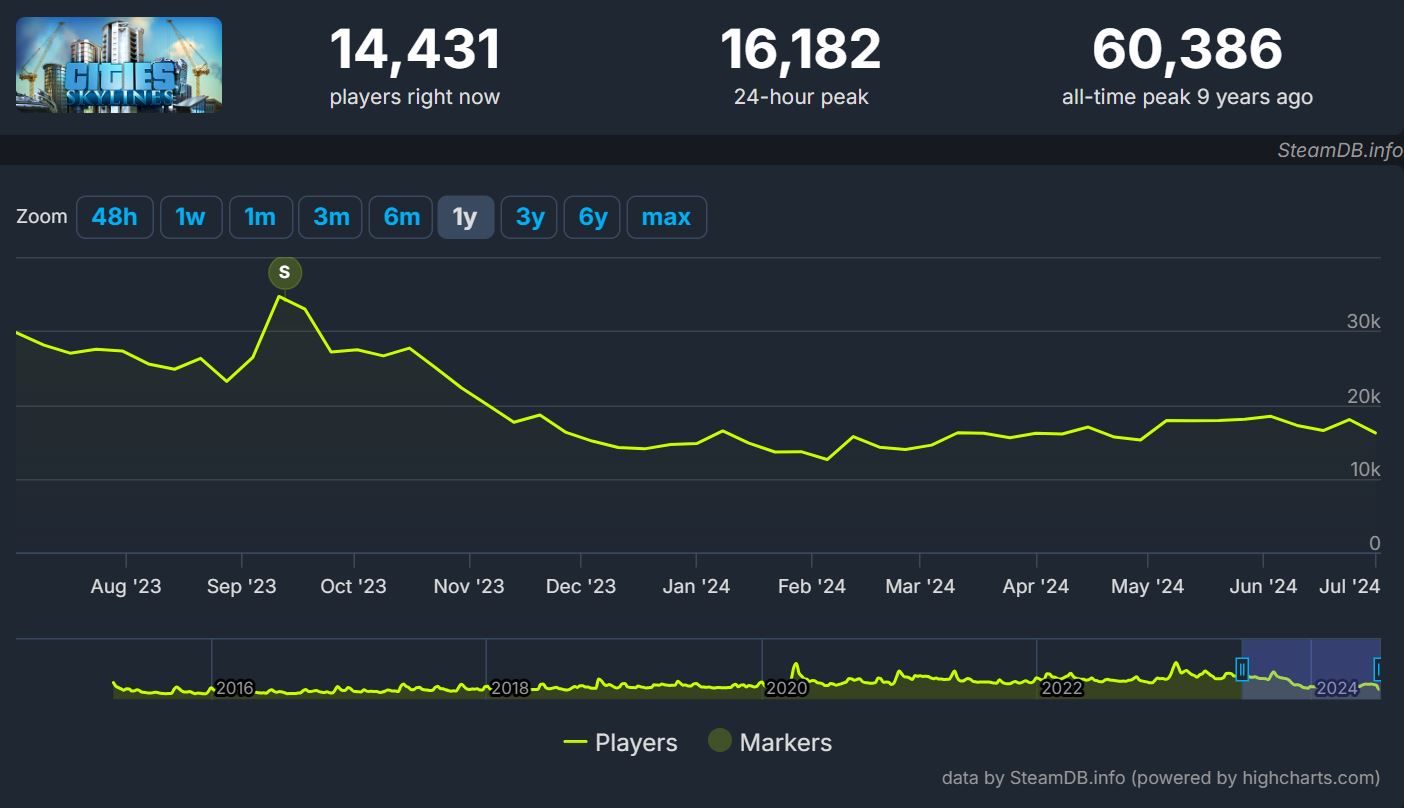Screen dimensions: 1404x808
Task: Toggle the Markers series in legend
Action: pyautogui.click(x=770, y=742)
